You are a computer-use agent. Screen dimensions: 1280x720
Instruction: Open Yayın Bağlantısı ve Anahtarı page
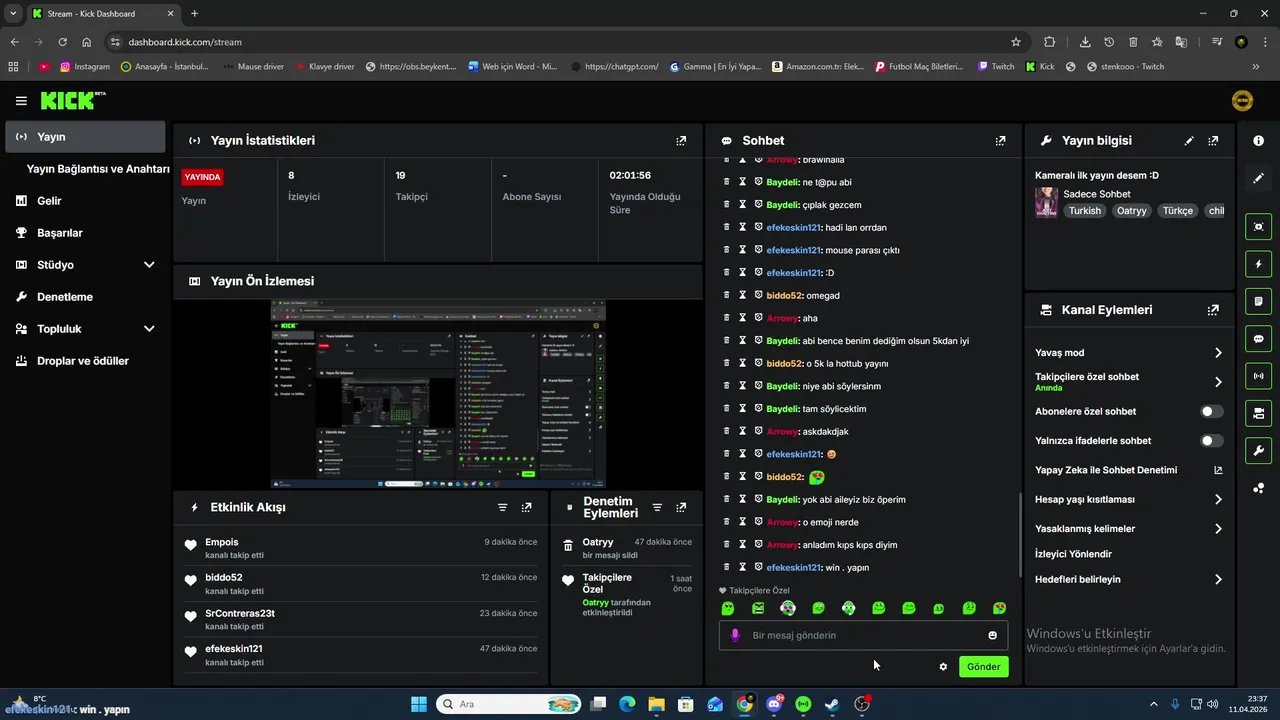click(x=98, y=169)
